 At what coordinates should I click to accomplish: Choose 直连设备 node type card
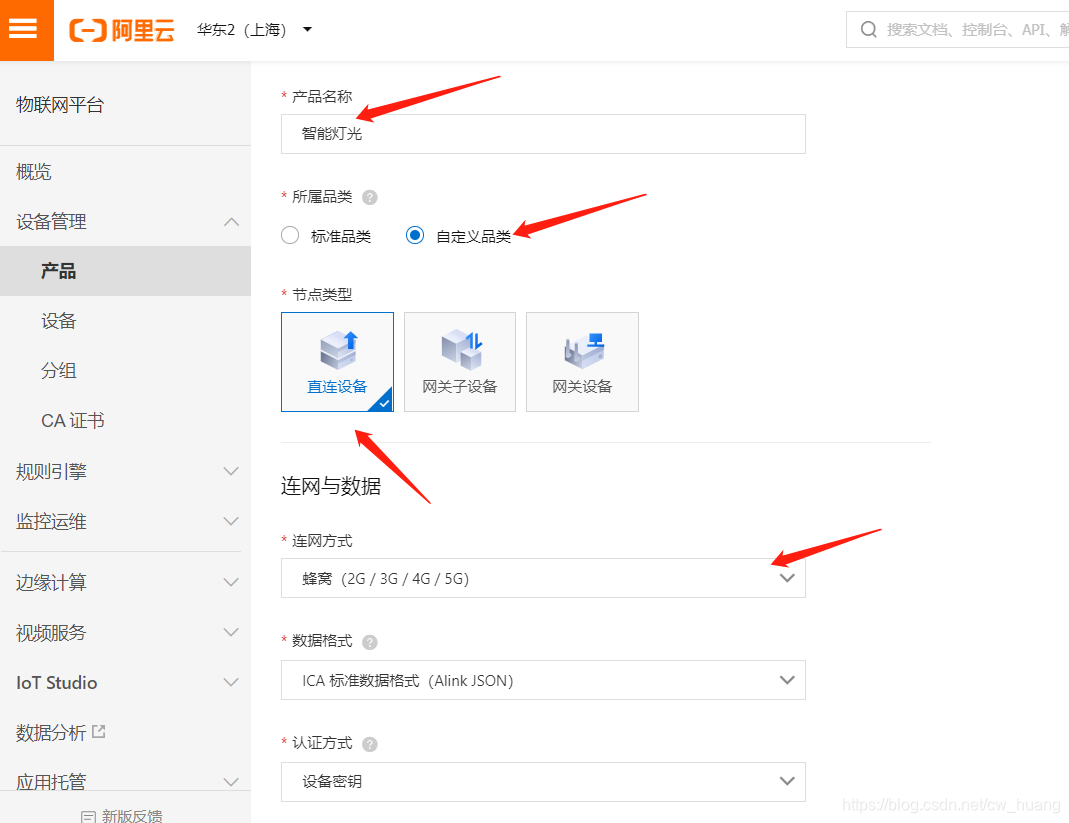[x=337, y=362]
